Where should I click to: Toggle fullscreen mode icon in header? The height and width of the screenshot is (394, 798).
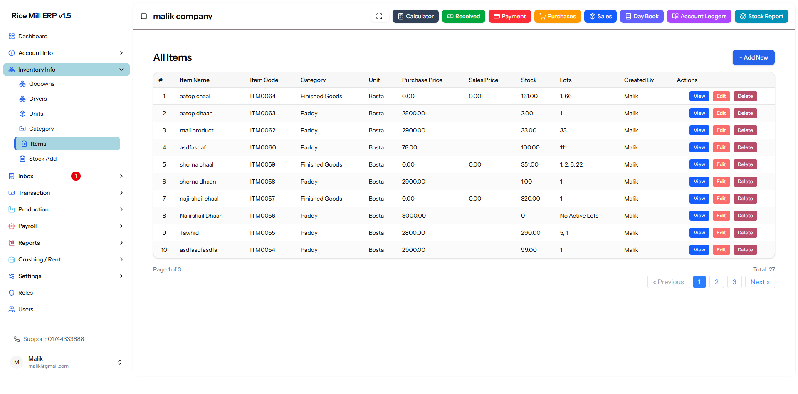tap(379, 16)
